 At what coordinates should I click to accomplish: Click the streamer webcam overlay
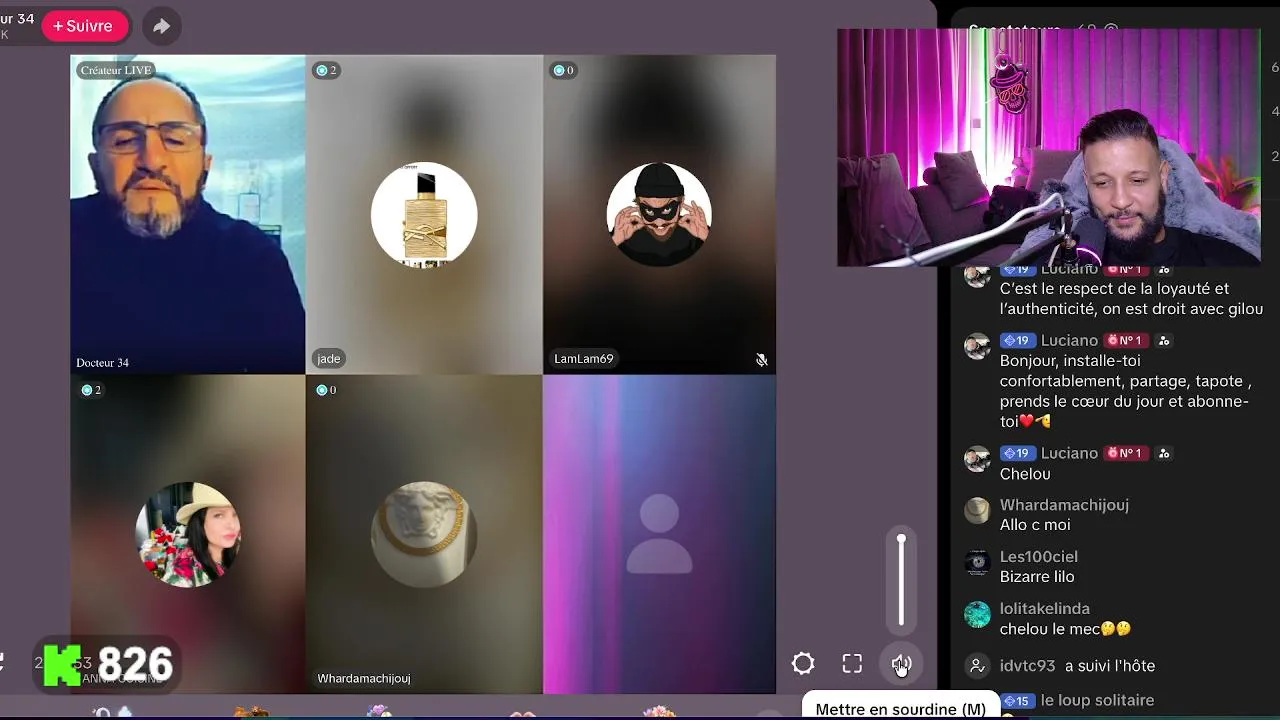tap(1049, 148)
